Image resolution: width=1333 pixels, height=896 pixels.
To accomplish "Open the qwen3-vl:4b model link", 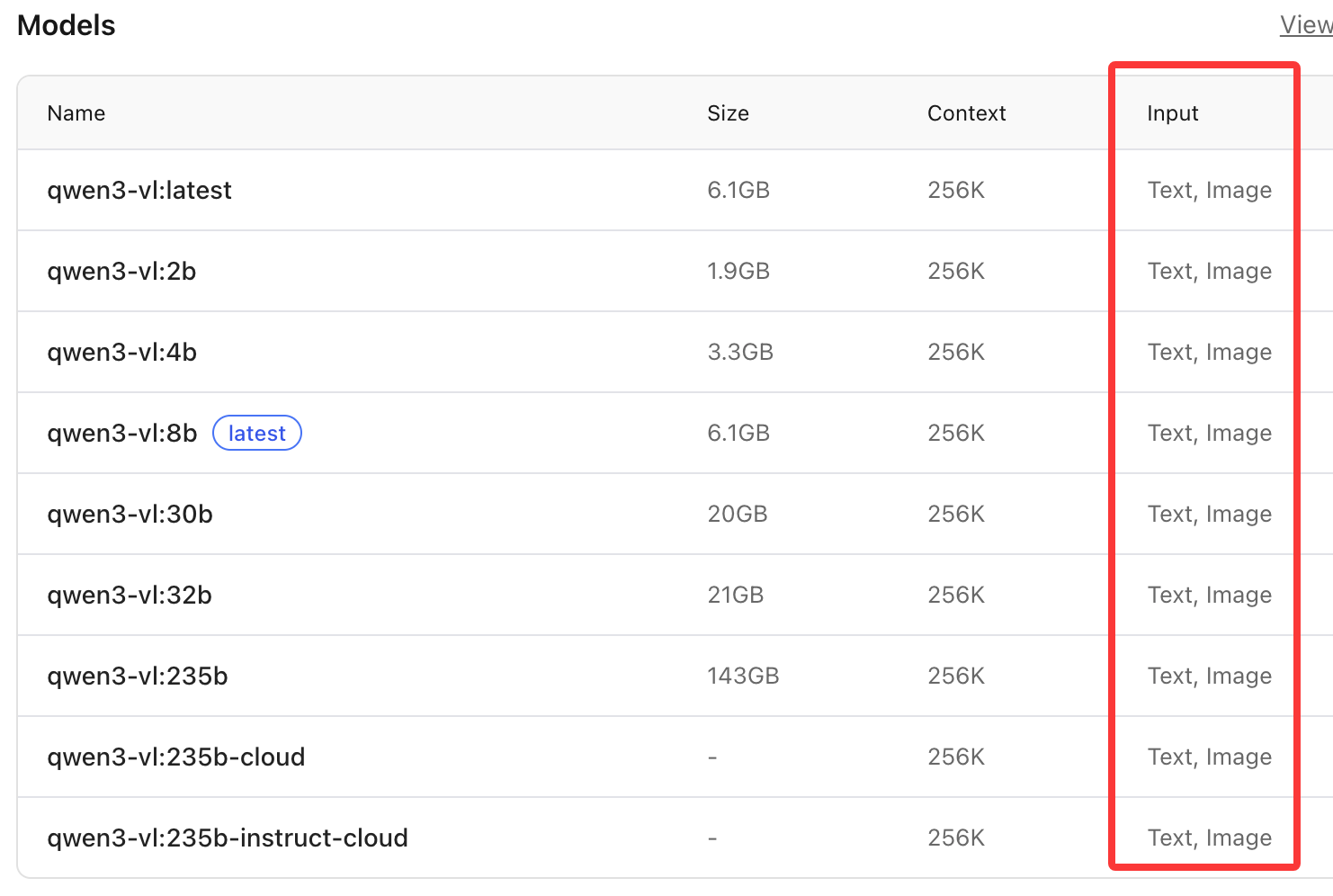I will coord(121,353).
